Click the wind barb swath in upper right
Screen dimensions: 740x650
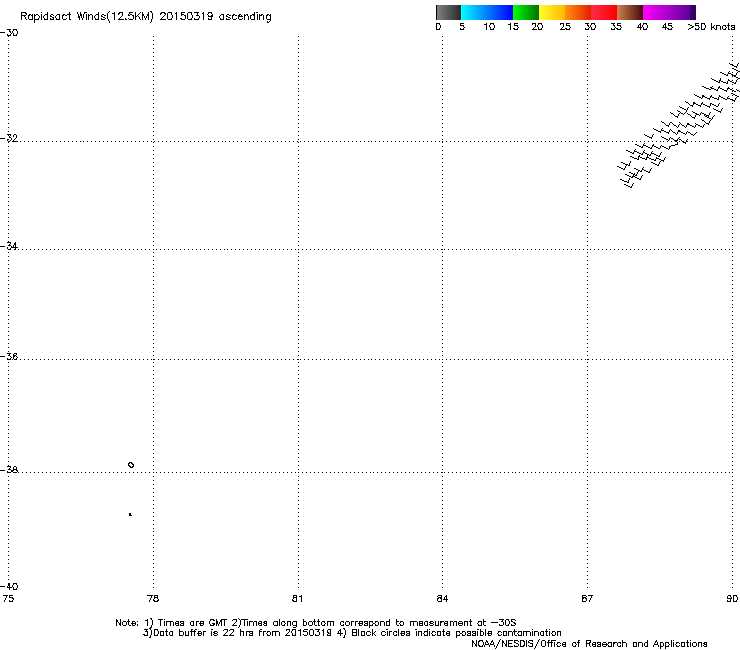[x=680, y=125]
